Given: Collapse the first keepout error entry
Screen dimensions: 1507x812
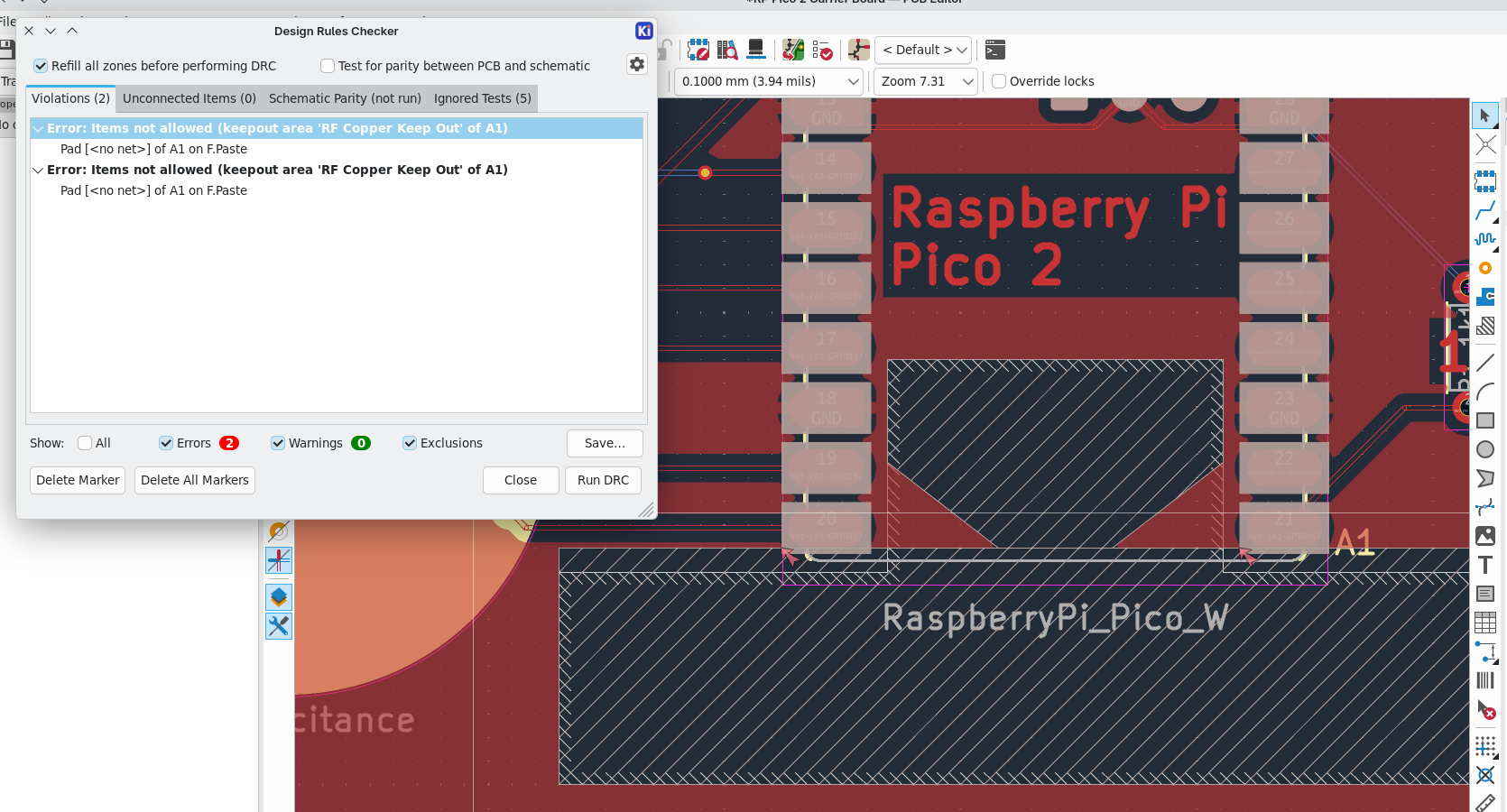Looking at the screenshot, I should click(x=38, y=129).
